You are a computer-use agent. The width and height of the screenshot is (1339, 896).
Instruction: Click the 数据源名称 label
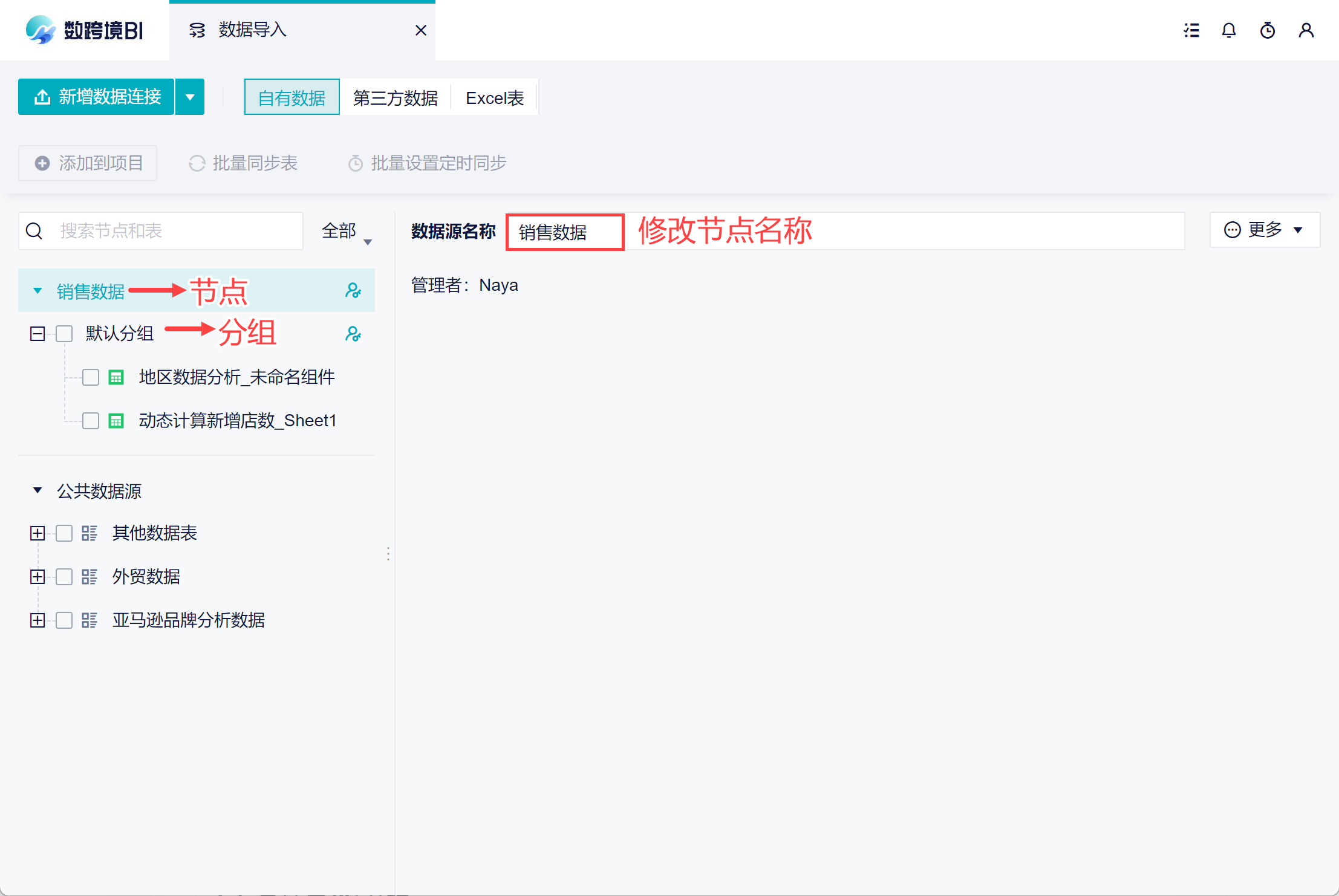(x=454, y=231)
